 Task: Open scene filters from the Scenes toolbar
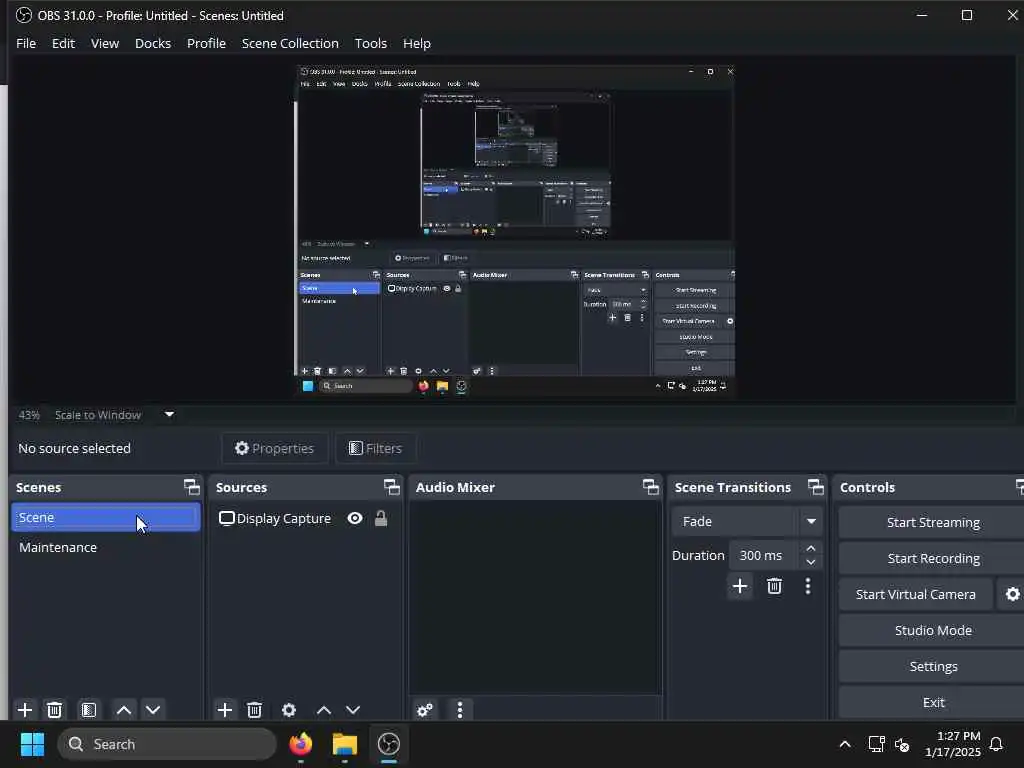(x=89, y=710)
